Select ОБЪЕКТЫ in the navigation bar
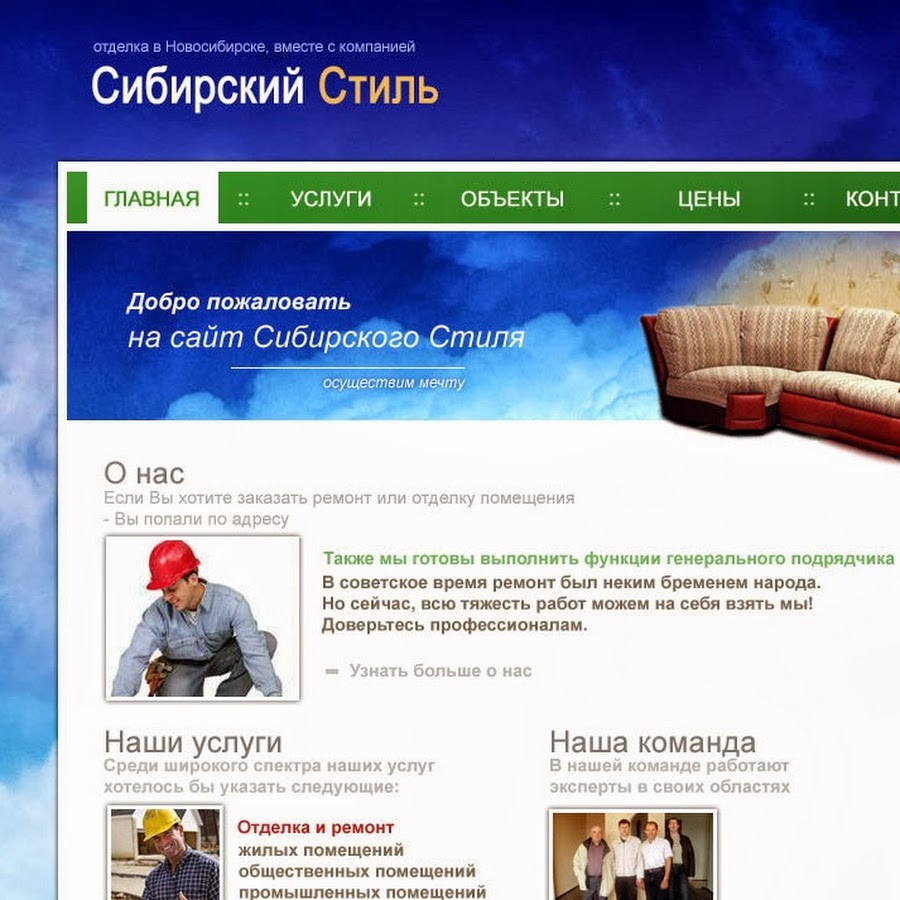The width and height of the screenshot is (900, 900). pos(512,199)
